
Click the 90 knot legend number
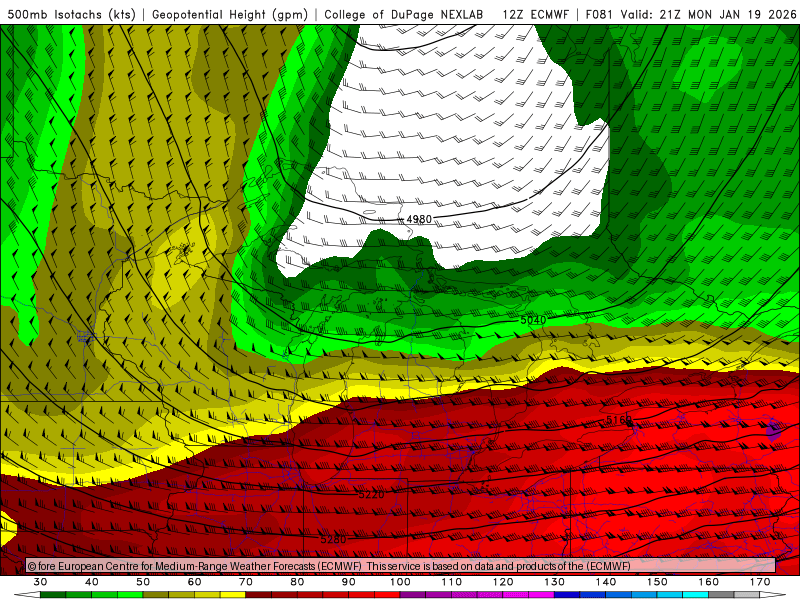[x=348, y=582]
